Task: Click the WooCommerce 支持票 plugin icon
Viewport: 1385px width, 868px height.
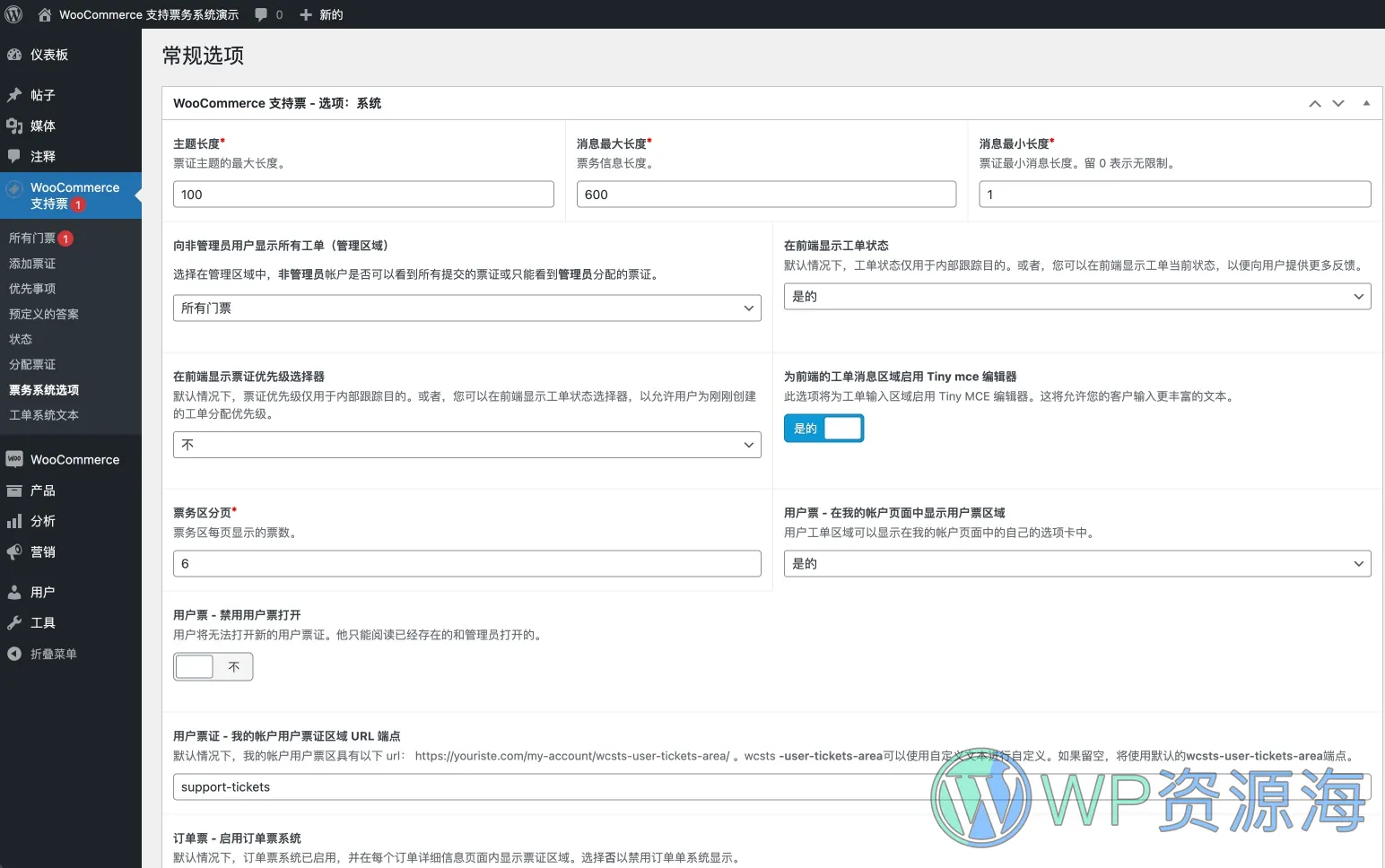Action: (x=14, y=189)
